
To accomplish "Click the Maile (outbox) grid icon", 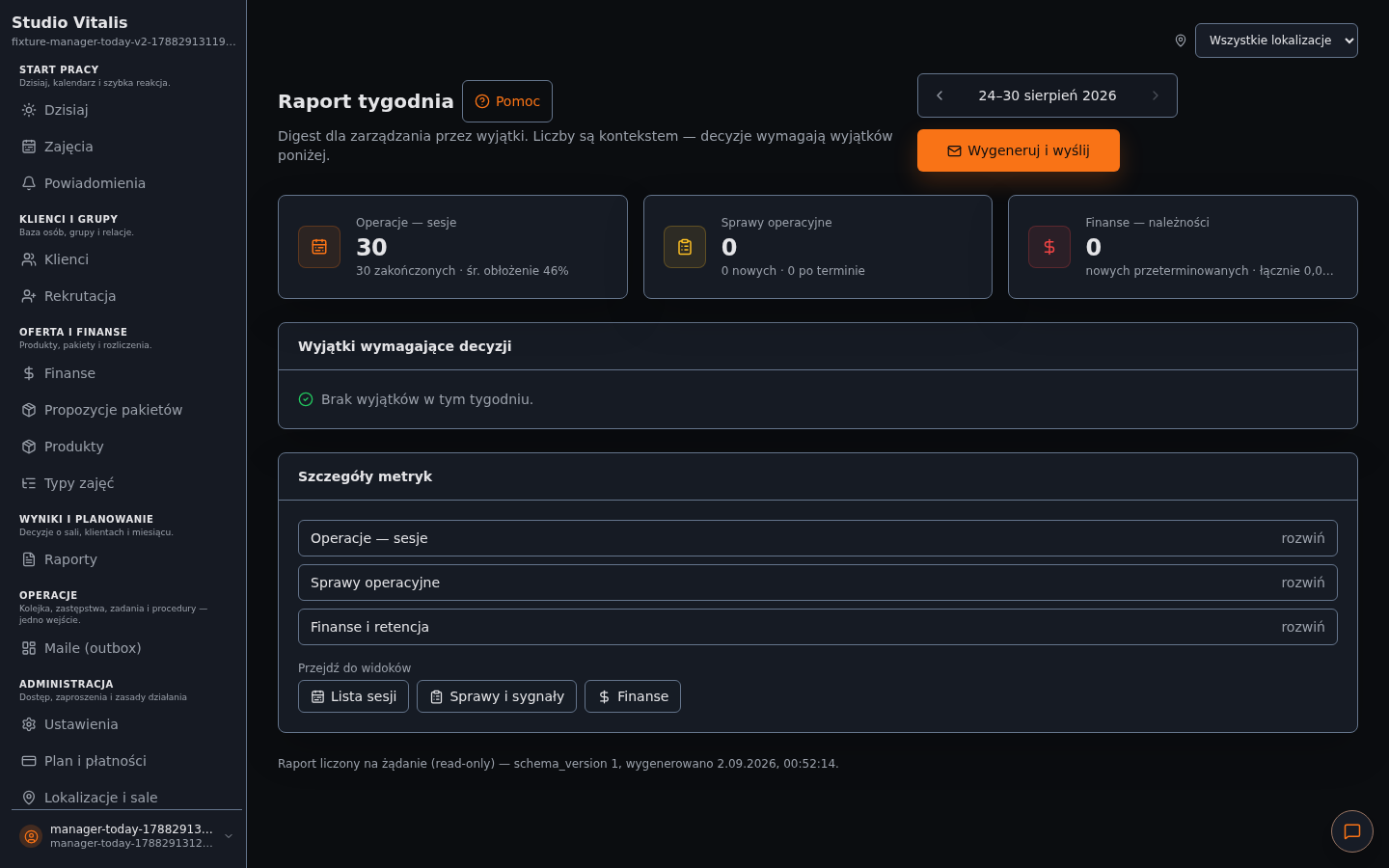I will 29,648.
